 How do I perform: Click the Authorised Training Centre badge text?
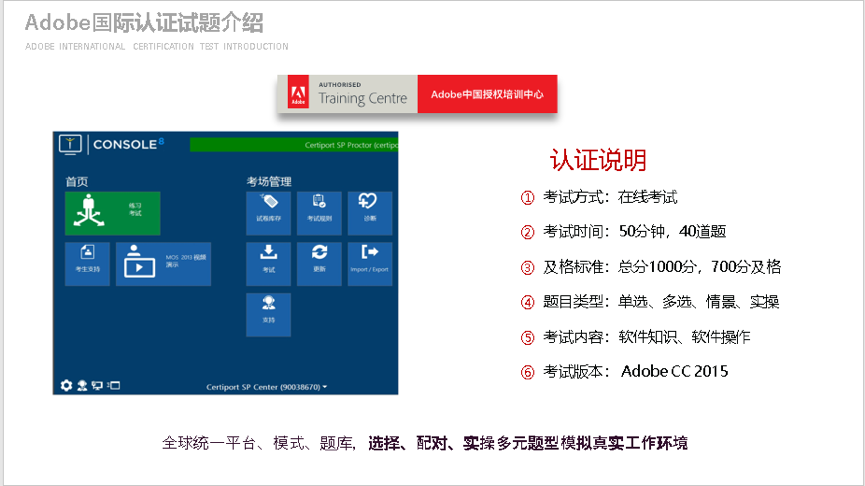tap(362, 94)
